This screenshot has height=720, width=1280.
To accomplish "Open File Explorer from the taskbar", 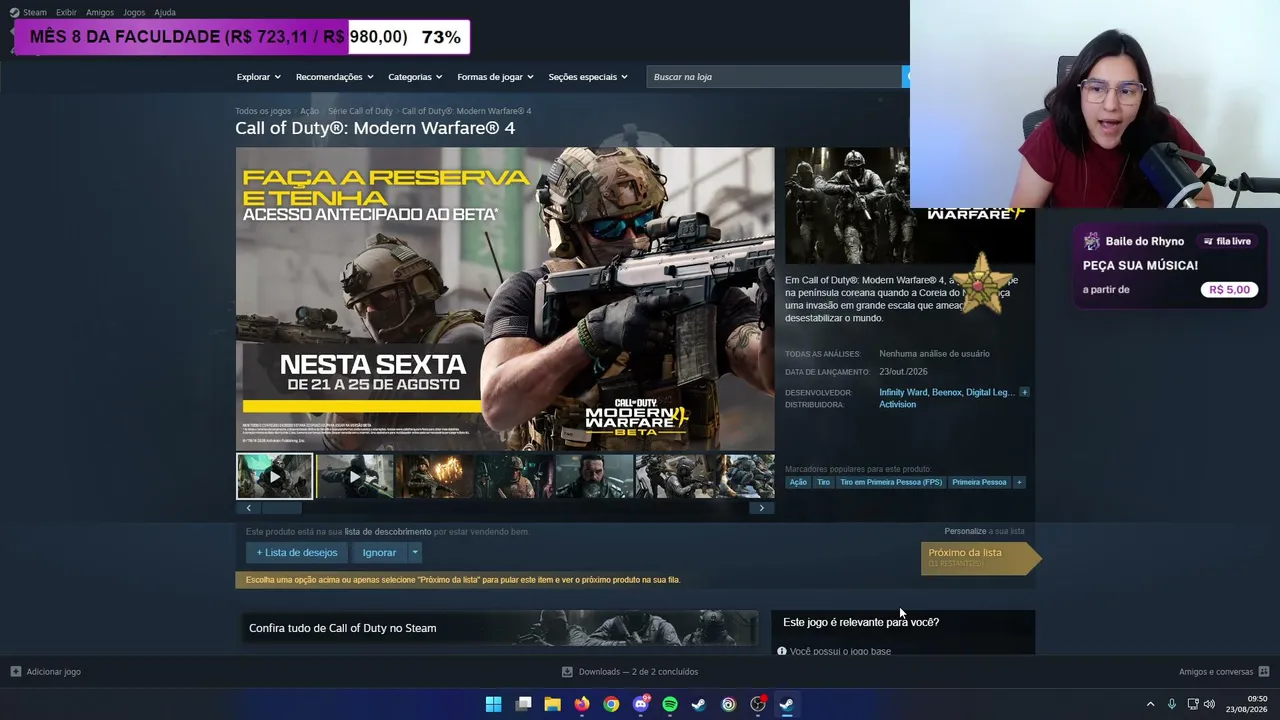I will 552,704.
